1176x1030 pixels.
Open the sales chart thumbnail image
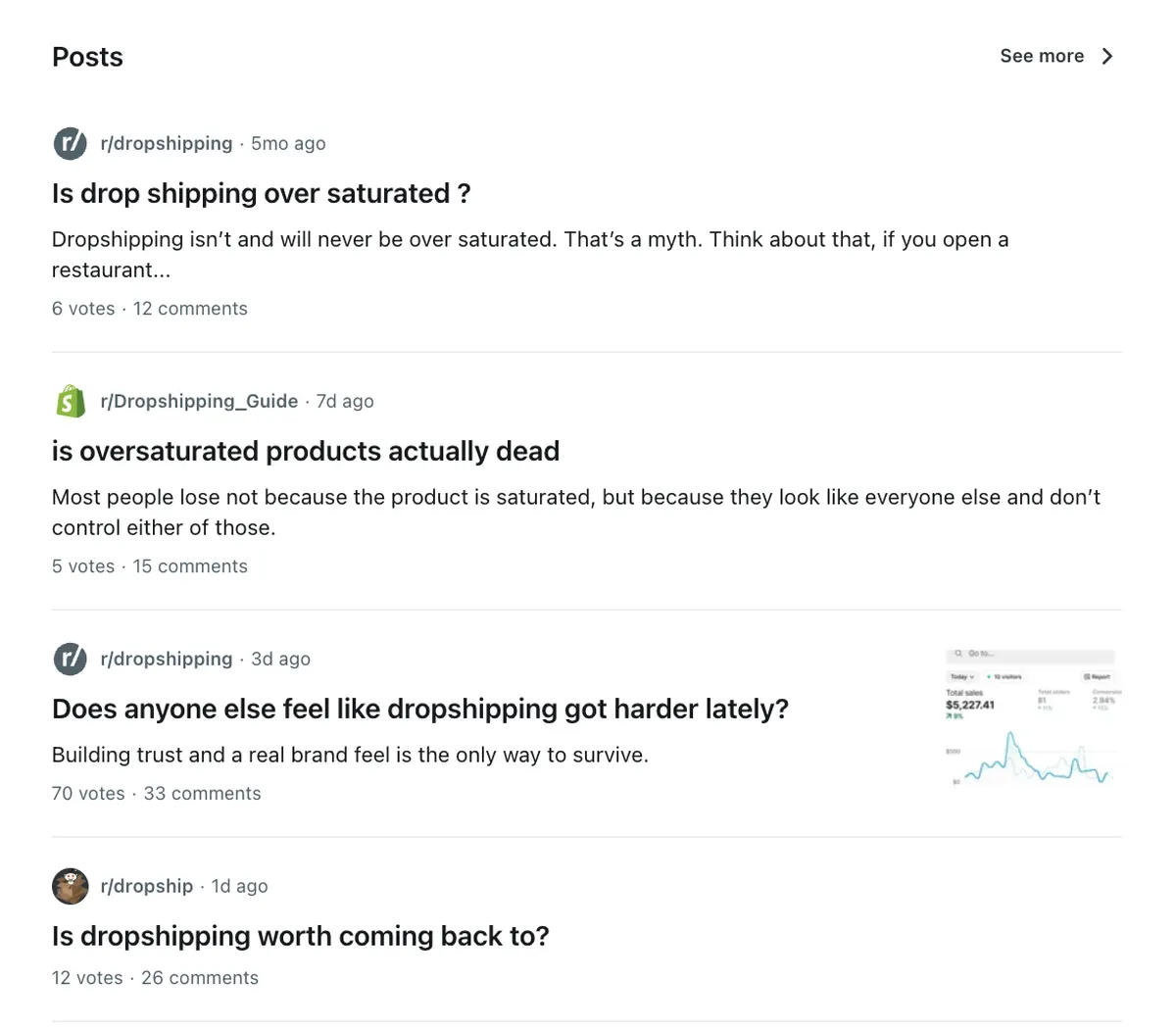pos(1030,715)
